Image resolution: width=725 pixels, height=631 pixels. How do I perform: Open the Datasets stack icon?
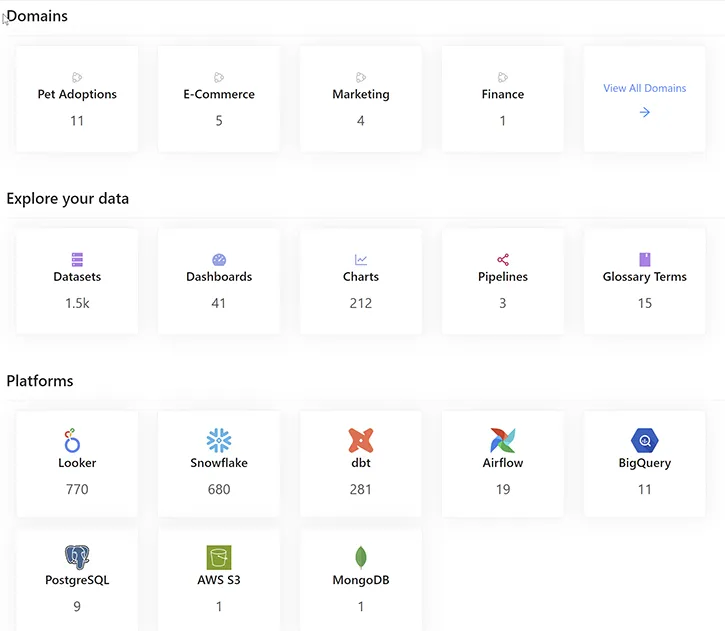77,259
